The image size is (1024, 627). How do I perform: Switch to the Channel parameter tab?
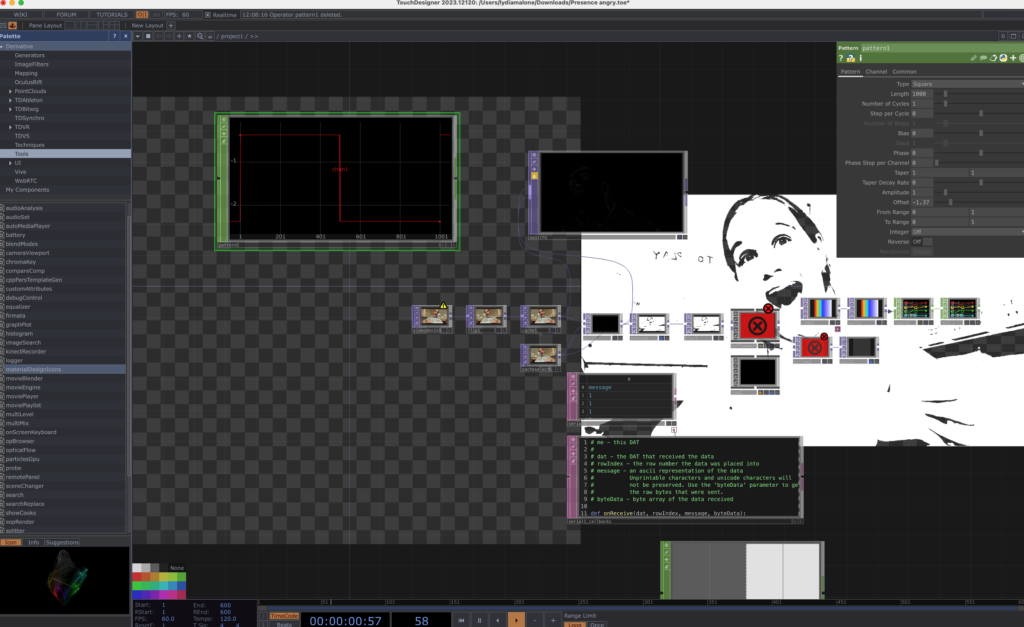(876, 72)
